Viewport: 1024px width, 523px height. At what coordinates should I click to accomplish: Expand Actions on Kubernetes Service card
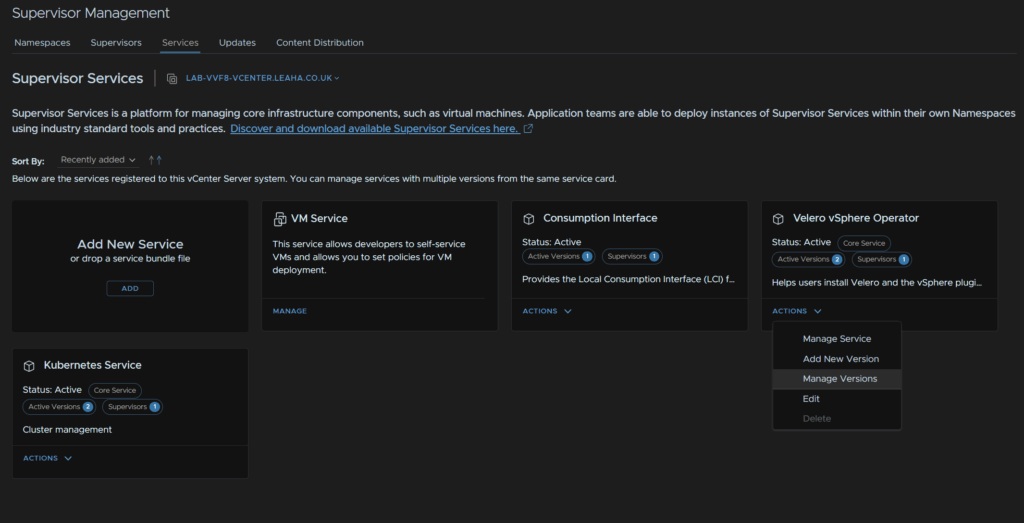[x=47, y=458]
